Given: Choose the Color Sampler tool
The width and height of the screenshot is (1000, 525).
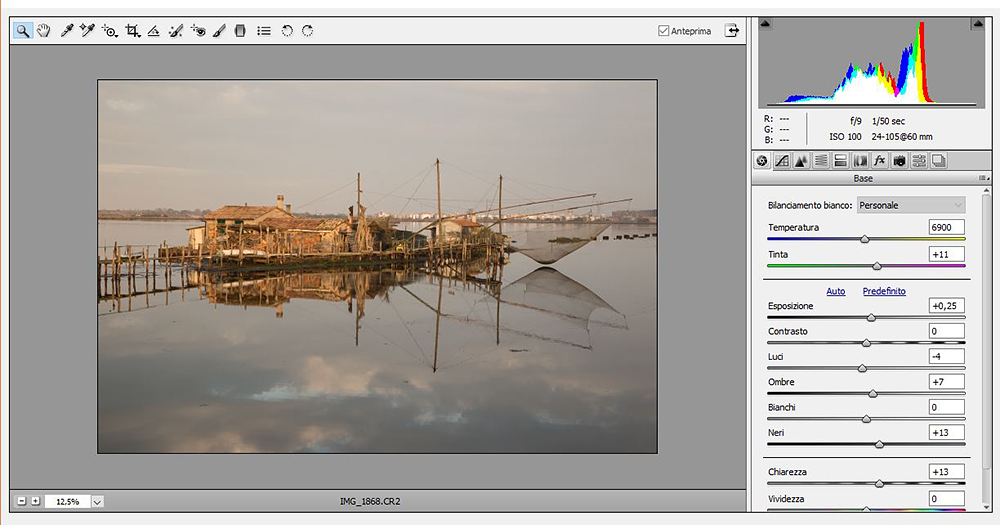Looking at the screenshot, I should click(87, 31).
